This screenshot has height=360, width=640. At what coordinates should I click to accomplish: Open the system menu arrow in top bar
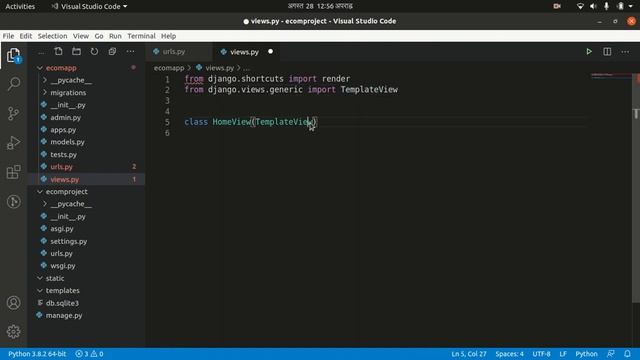point(631,6)
